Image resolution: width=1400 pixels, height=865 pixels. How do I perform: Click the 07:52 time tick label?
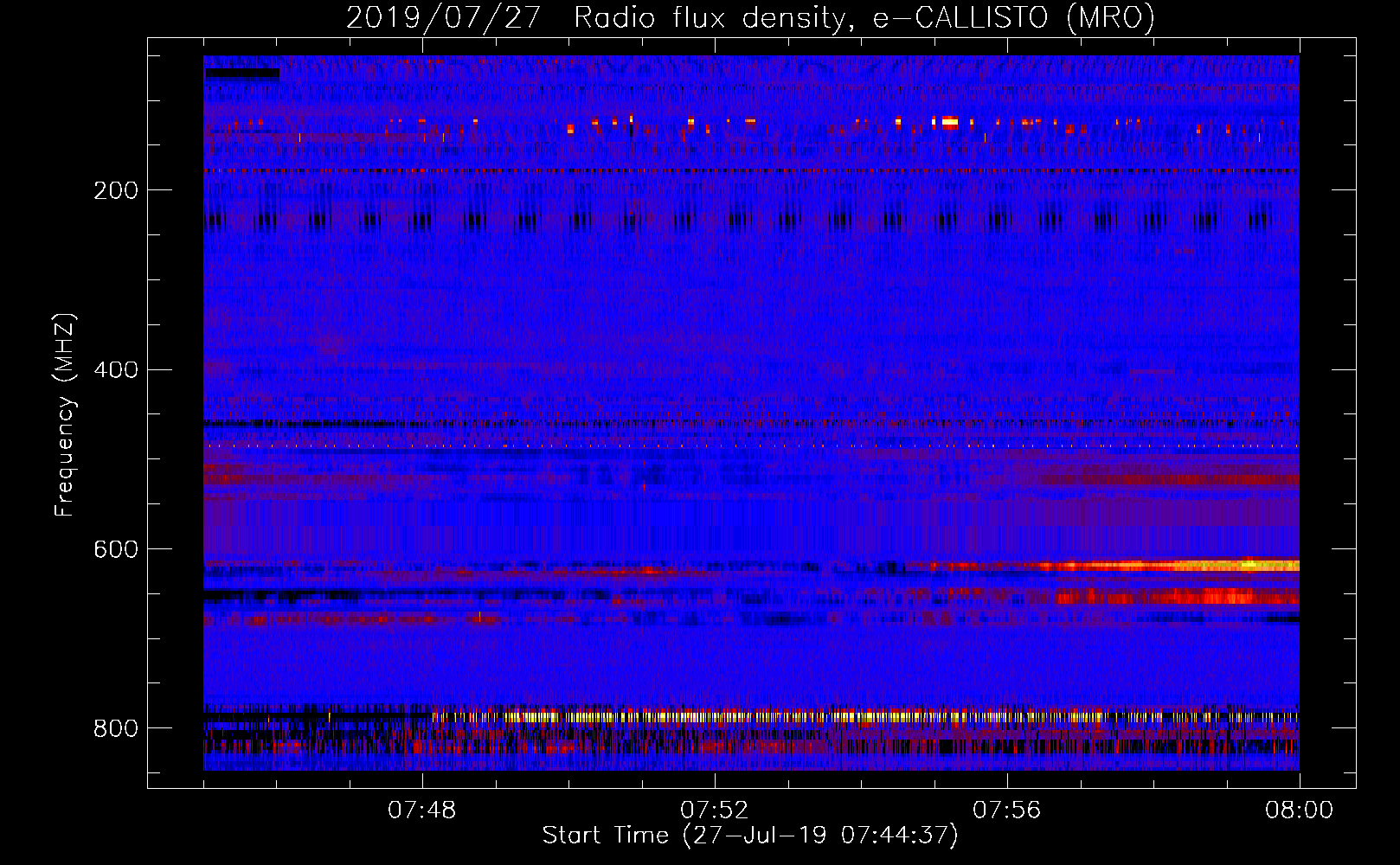[715, 811]
